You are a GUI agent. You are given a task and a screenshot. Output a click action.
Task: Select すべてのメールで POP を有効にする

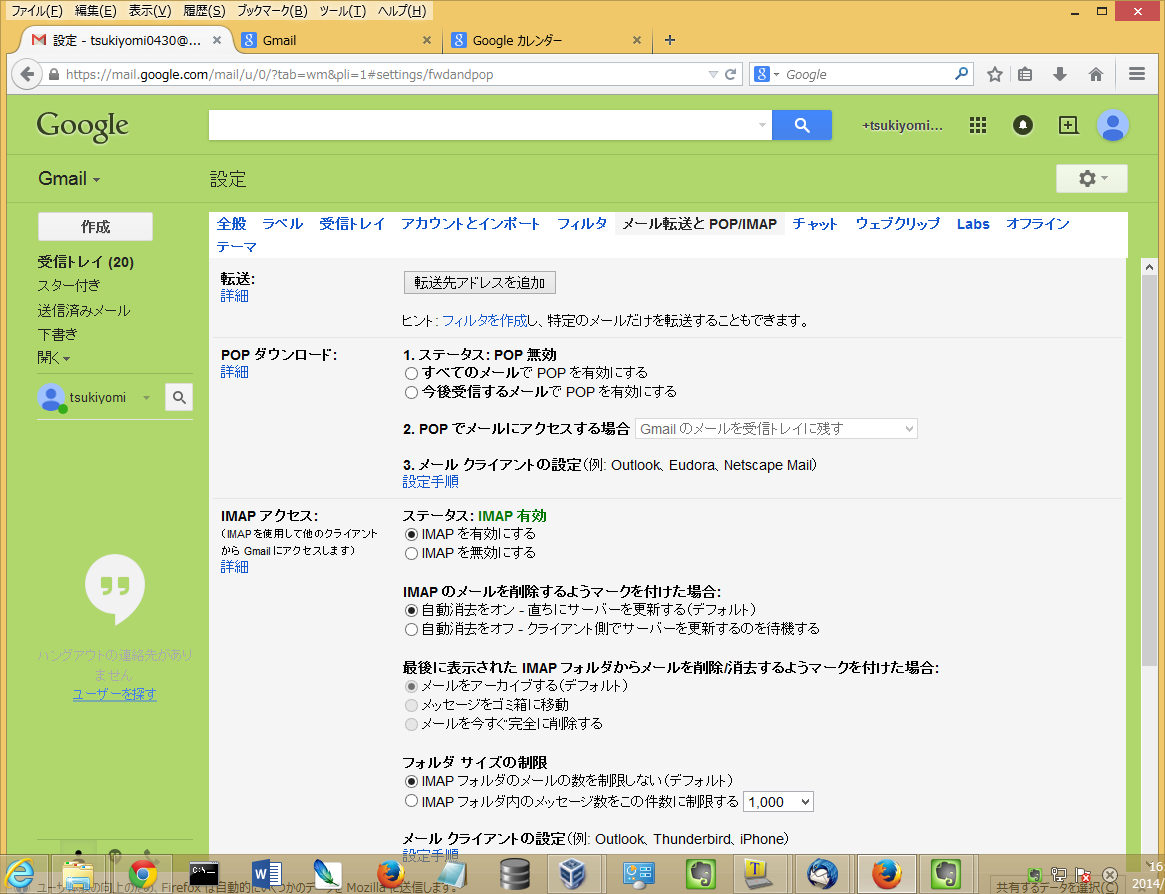click(x=411, y=373)
